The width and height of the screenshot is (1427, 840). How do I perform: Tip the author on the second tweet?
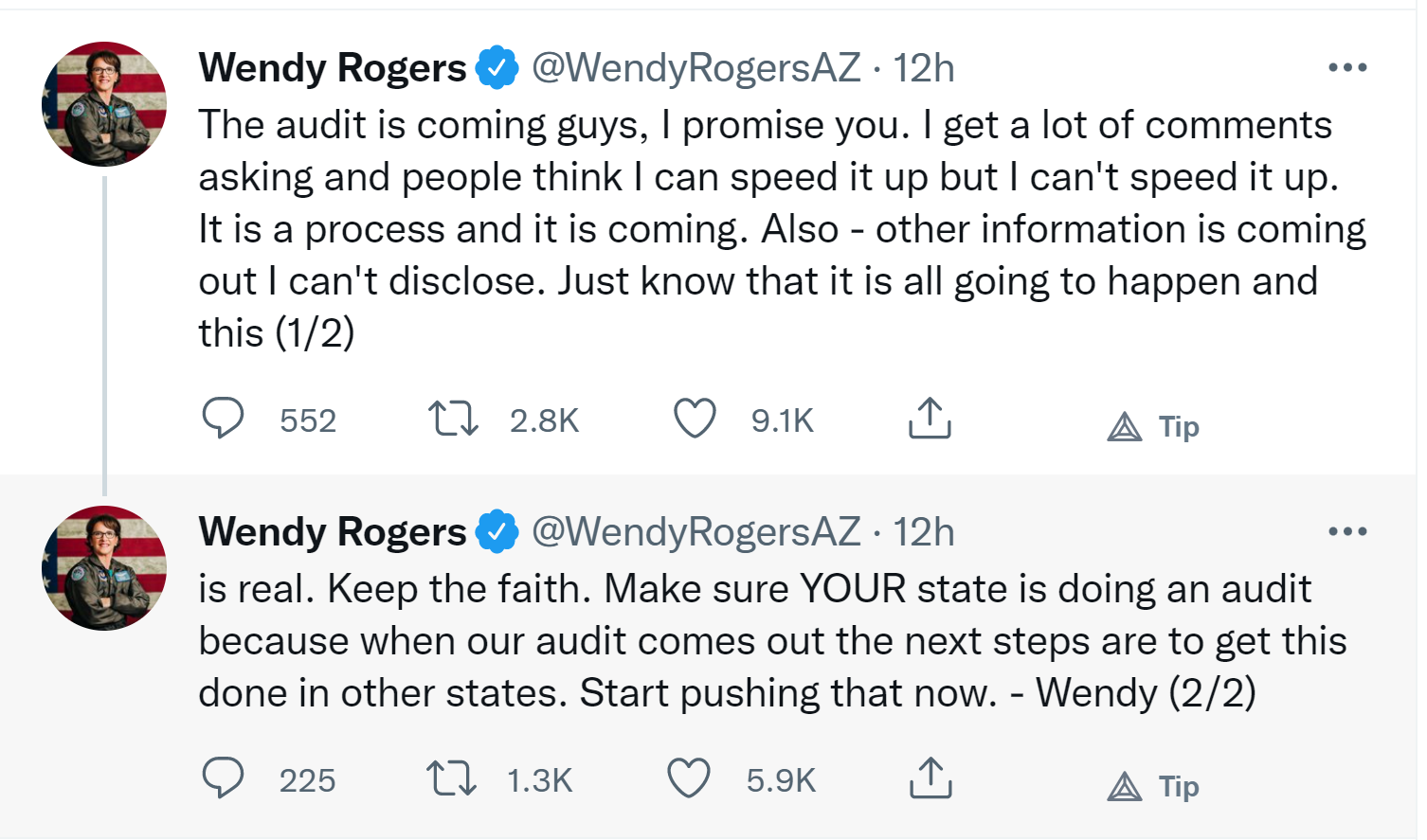1152,787
